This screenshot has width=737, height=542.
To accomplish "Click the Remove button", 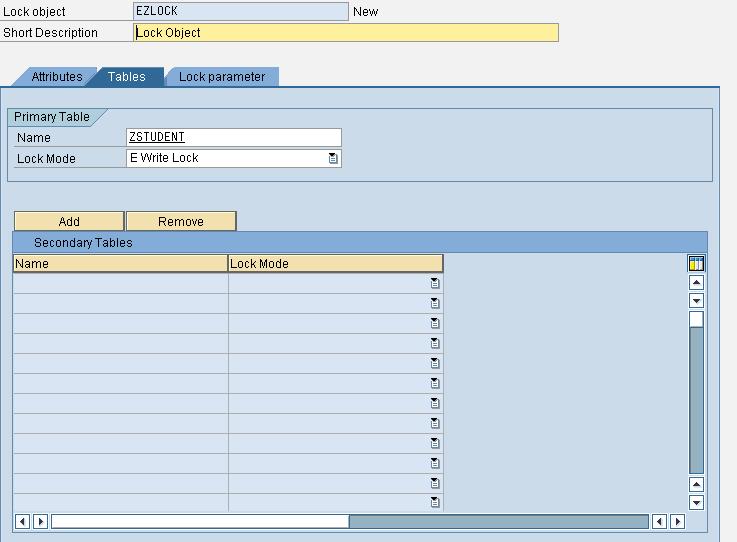I will (181, 221).
